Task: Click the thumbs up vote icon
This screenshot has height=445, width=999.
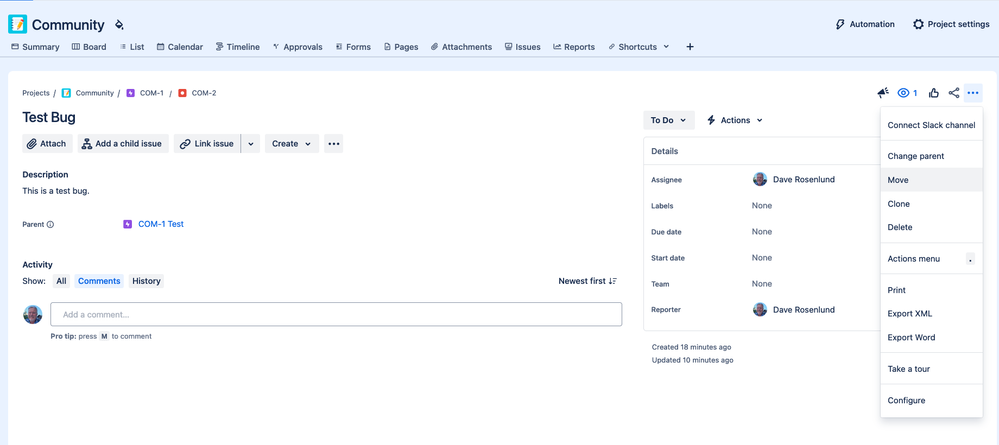Action: (934, 93)
